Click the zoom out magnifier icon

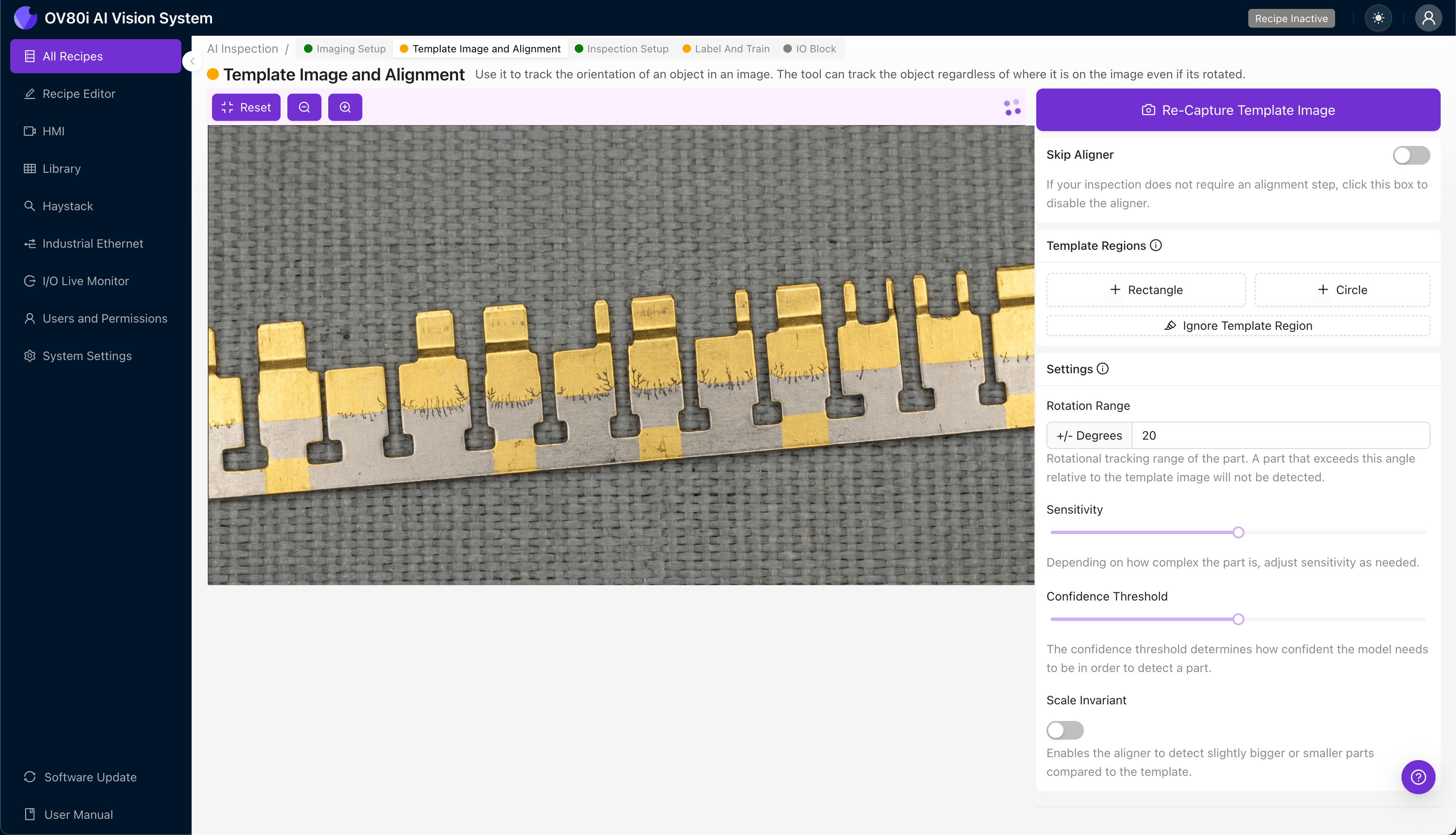coord(304,107)
